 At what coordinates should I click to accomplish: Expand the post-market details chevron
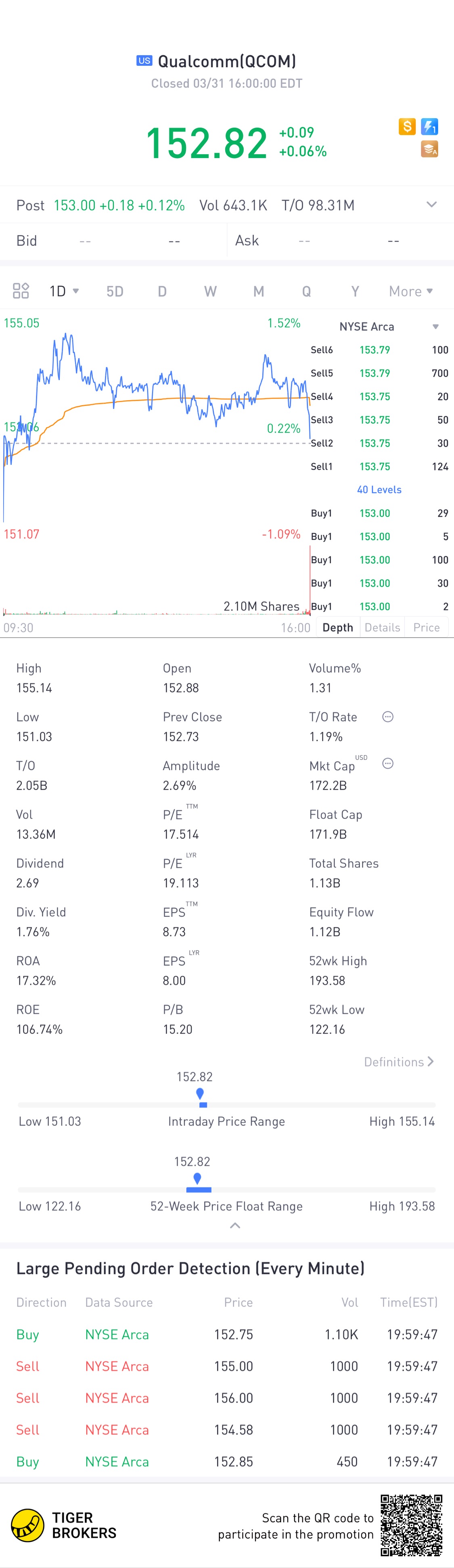(x=431, y=205)
